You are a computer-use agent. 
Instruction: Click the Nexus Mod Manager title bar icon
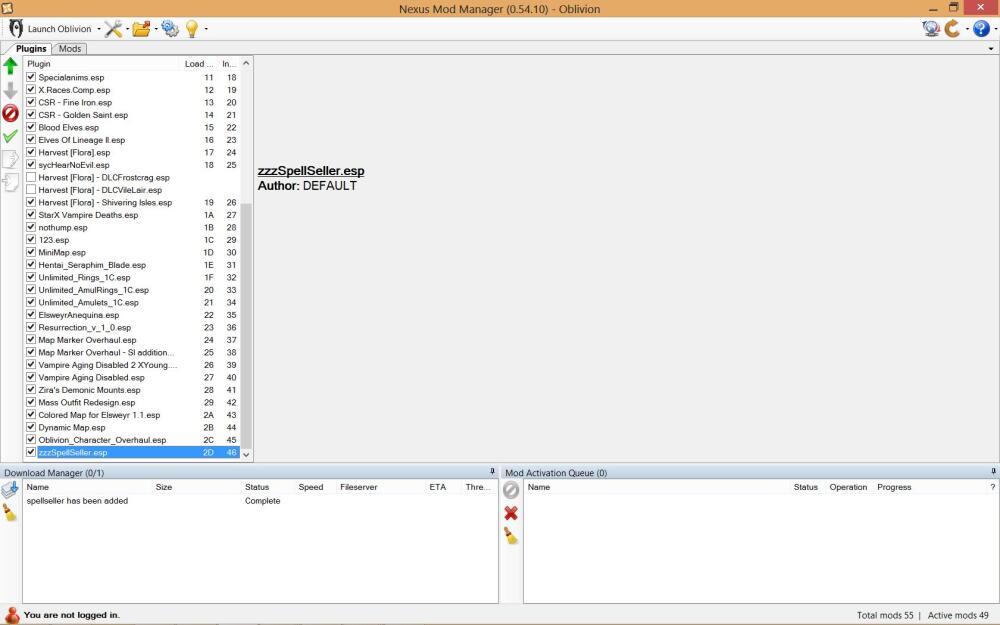coord(7,8)
